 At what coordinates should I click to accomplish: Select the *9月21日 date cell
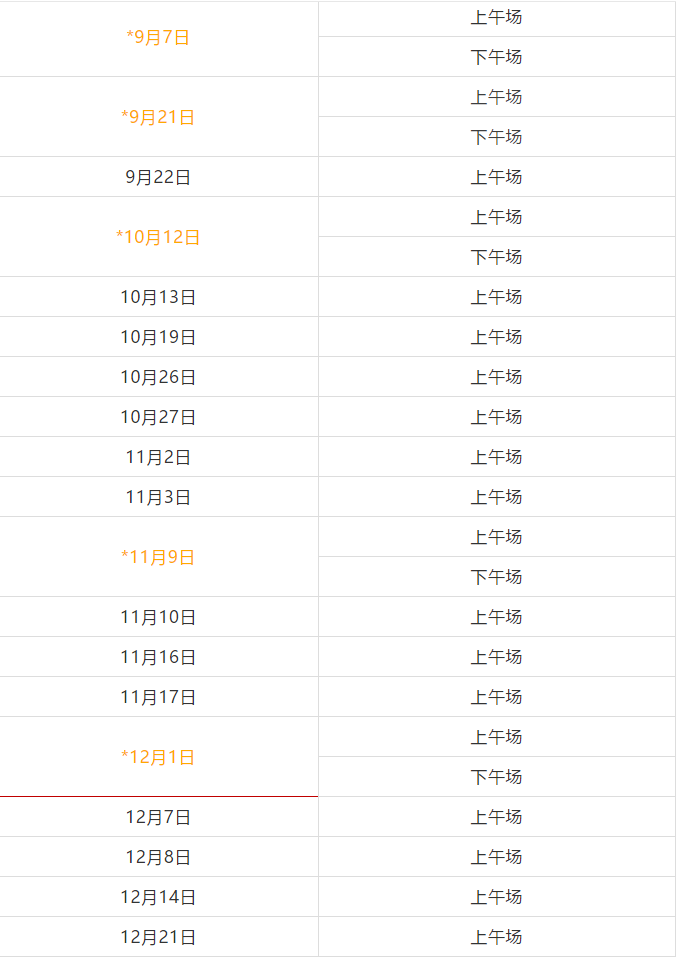[158, 117]
